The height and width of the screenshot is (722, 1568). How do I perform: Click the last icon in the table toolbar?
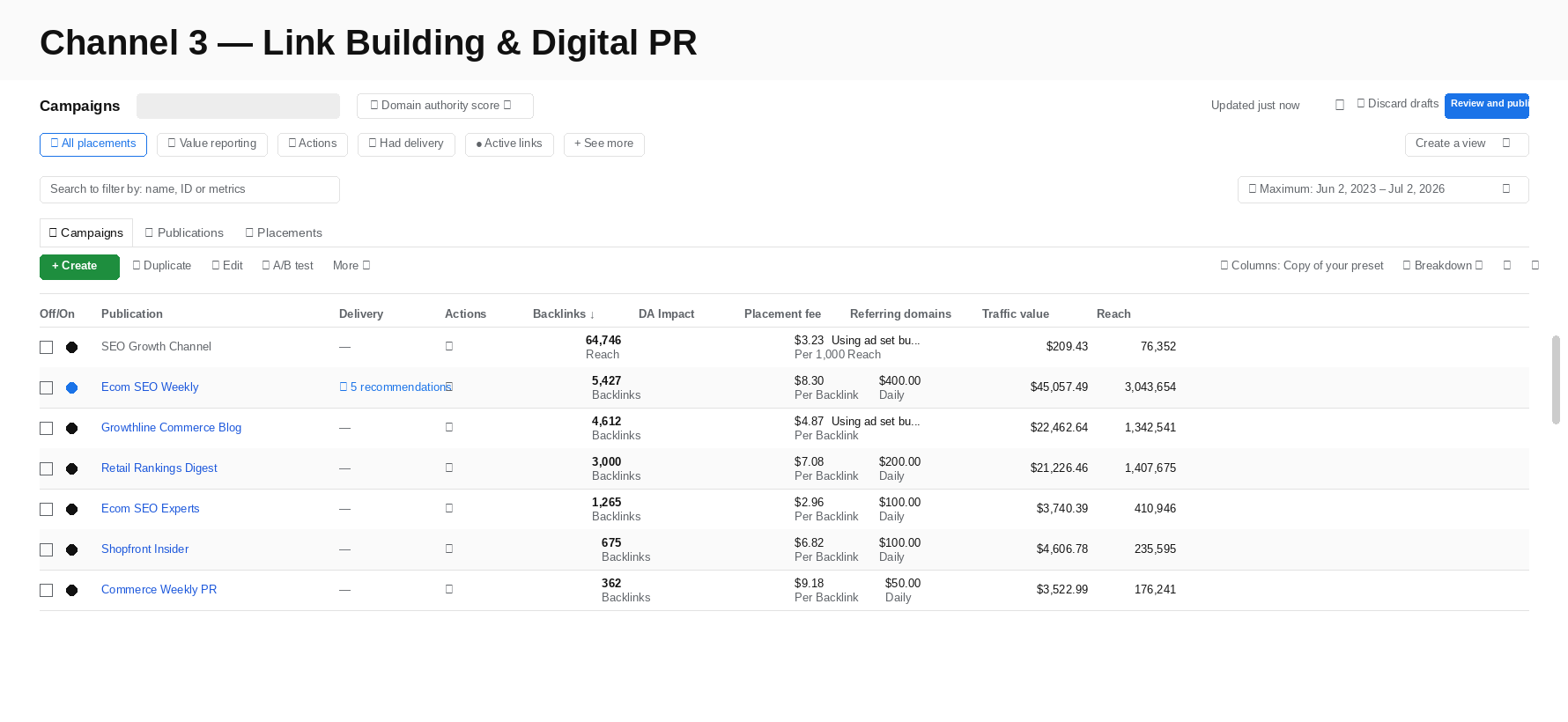coord(1535,266)
